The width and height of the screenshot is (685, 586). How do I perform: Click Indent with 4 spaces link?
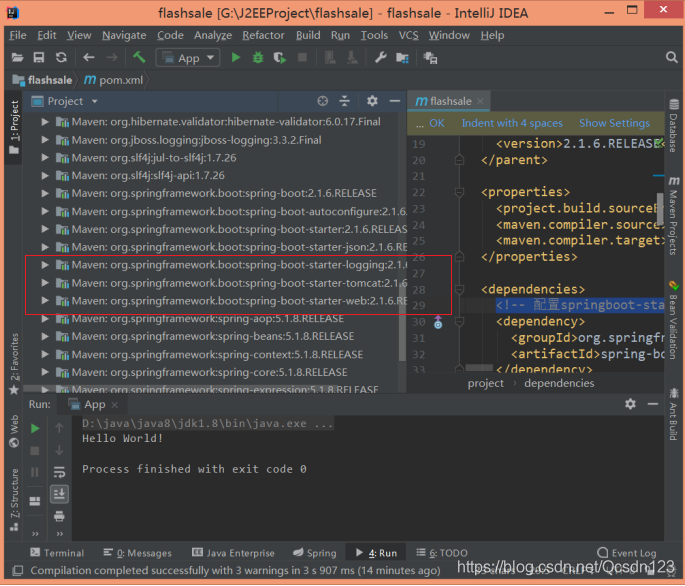click(512, 123)
